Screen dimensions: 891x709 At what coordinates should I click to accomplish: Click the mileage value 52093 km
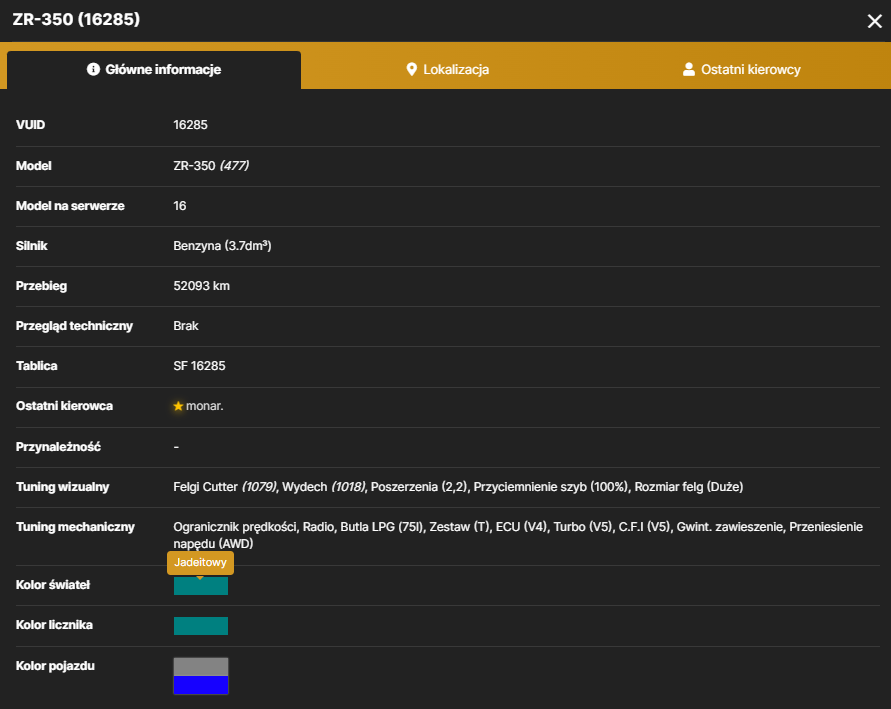click(202, 286)
